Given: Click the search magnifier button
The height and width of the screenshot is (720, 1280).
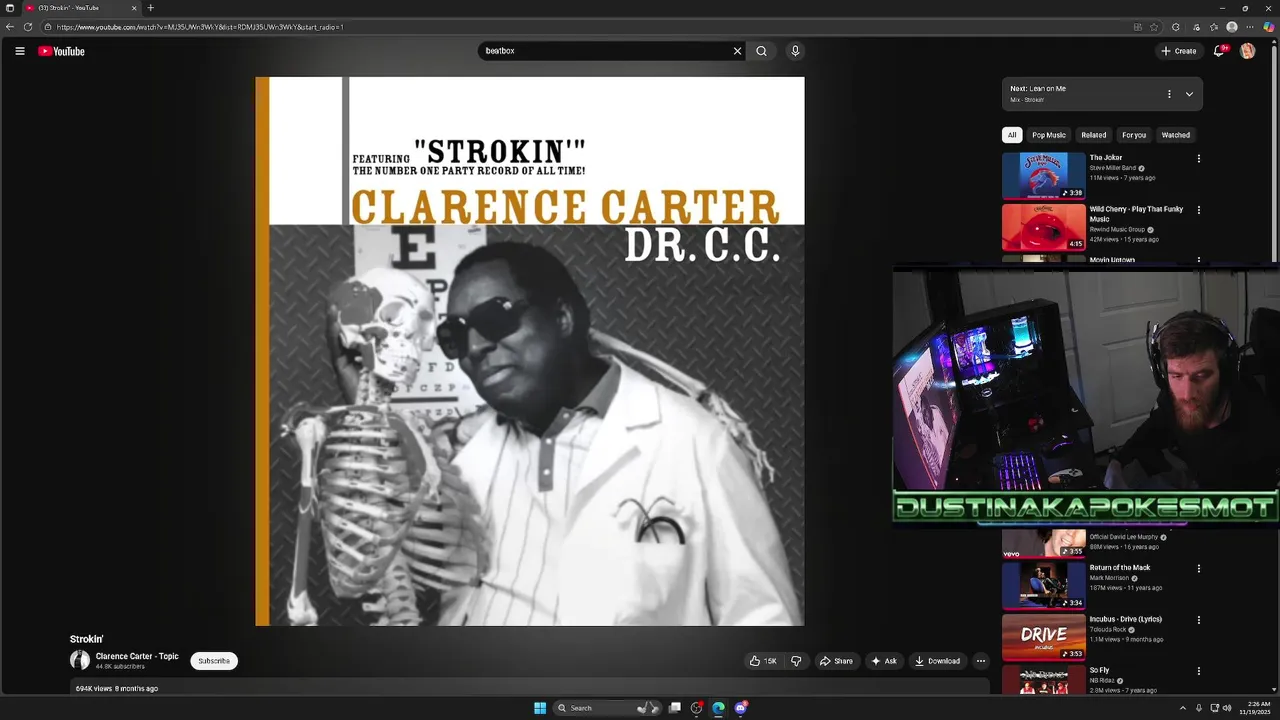Looking at the screenshot, I should 762,51.
